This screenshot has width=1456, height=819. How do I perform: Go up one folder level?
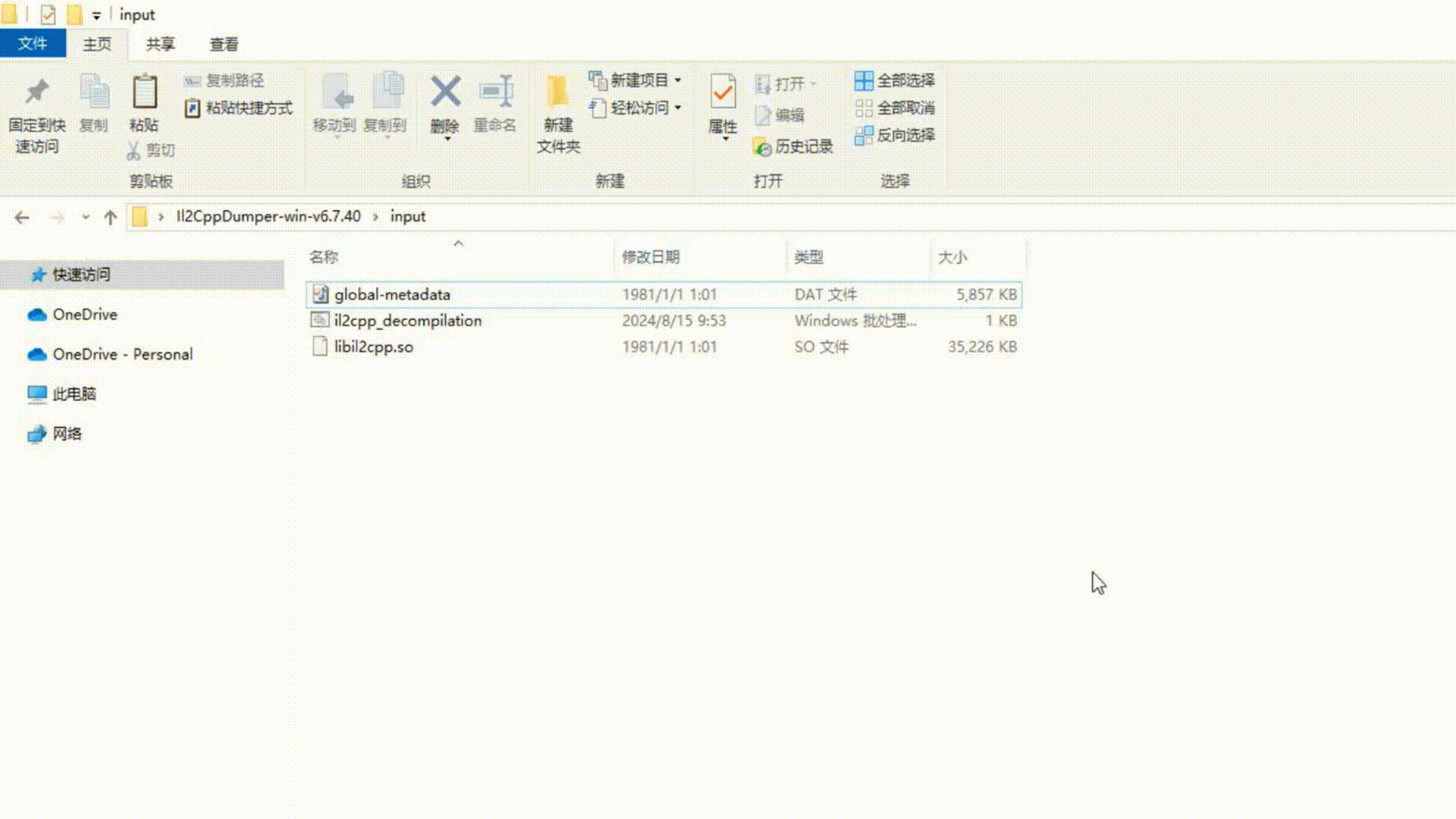pyautogui.click(x=111, y=218)
